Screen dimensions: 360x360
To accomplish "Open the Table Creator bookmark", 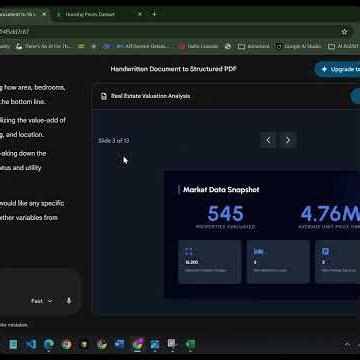I will (x=198, y=46).
